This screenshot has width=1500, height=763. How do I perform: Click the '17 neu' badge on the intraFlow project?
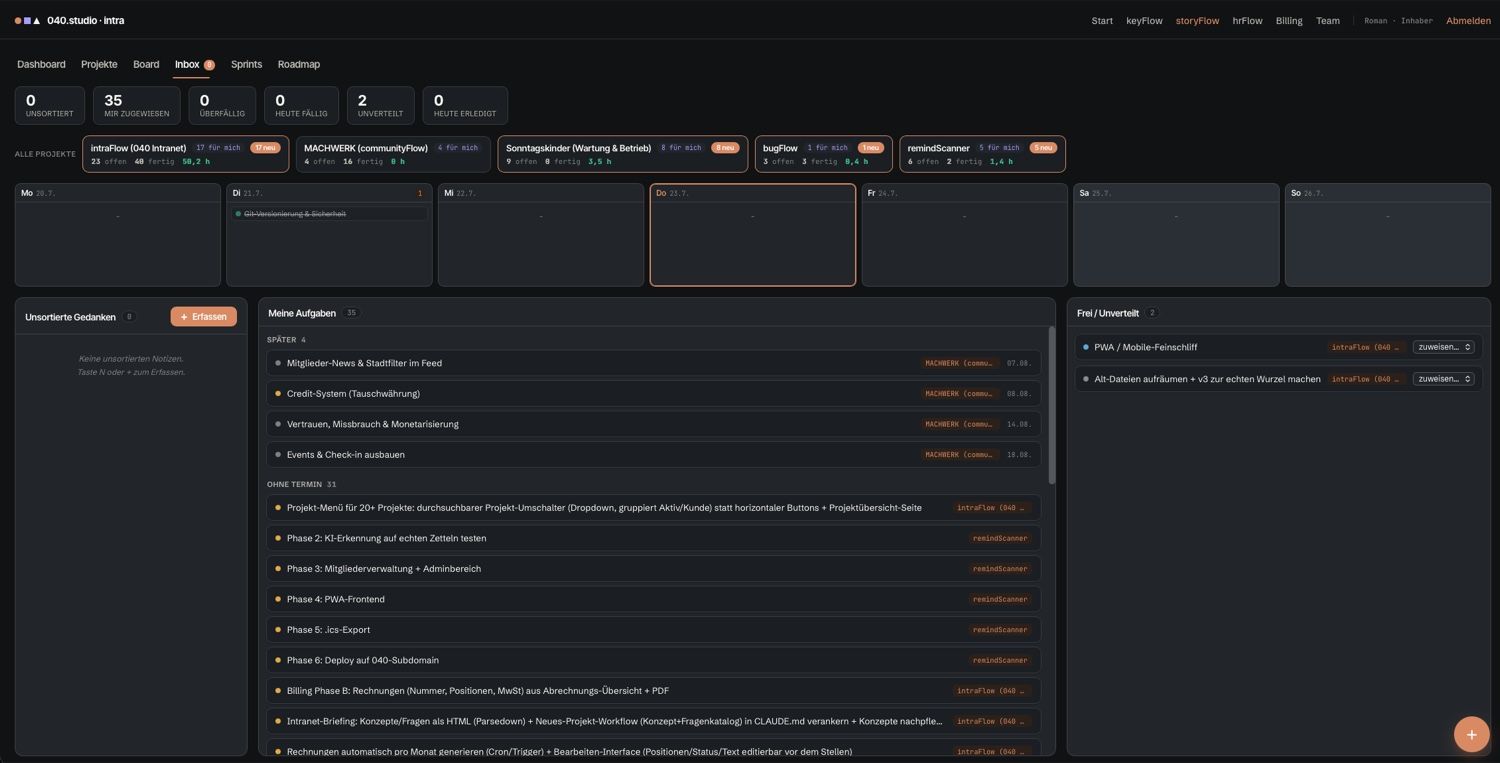(x=265, y=148)
